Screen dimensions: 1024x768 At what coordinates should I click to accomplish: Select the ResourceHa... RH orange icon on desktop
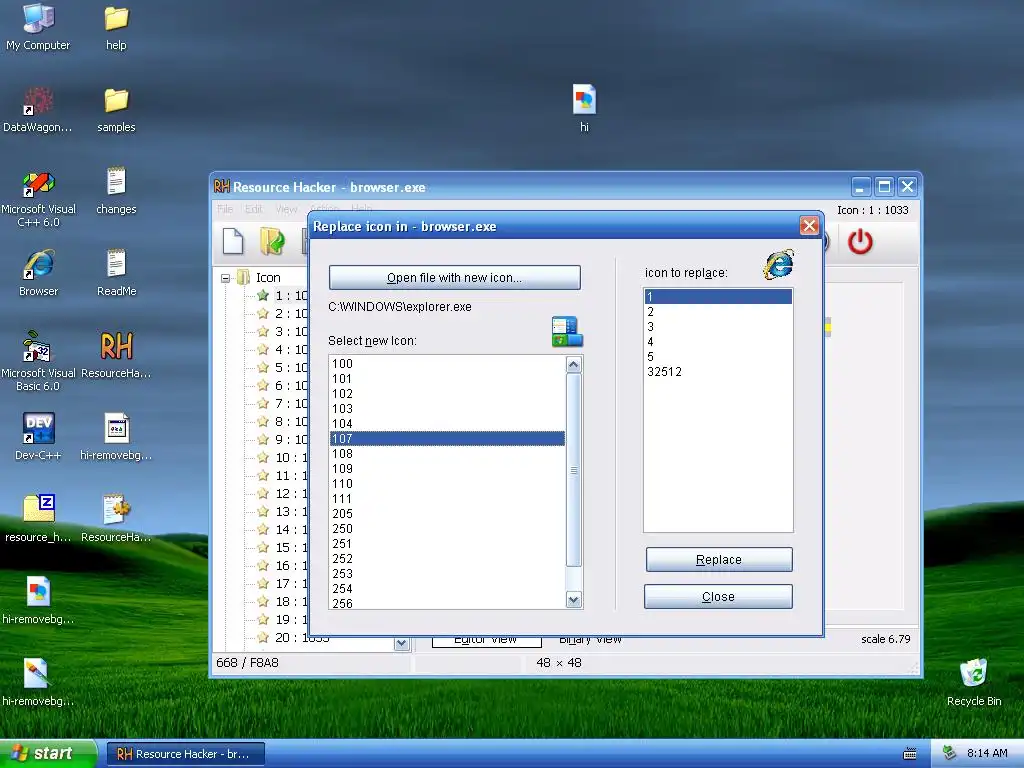116,355
